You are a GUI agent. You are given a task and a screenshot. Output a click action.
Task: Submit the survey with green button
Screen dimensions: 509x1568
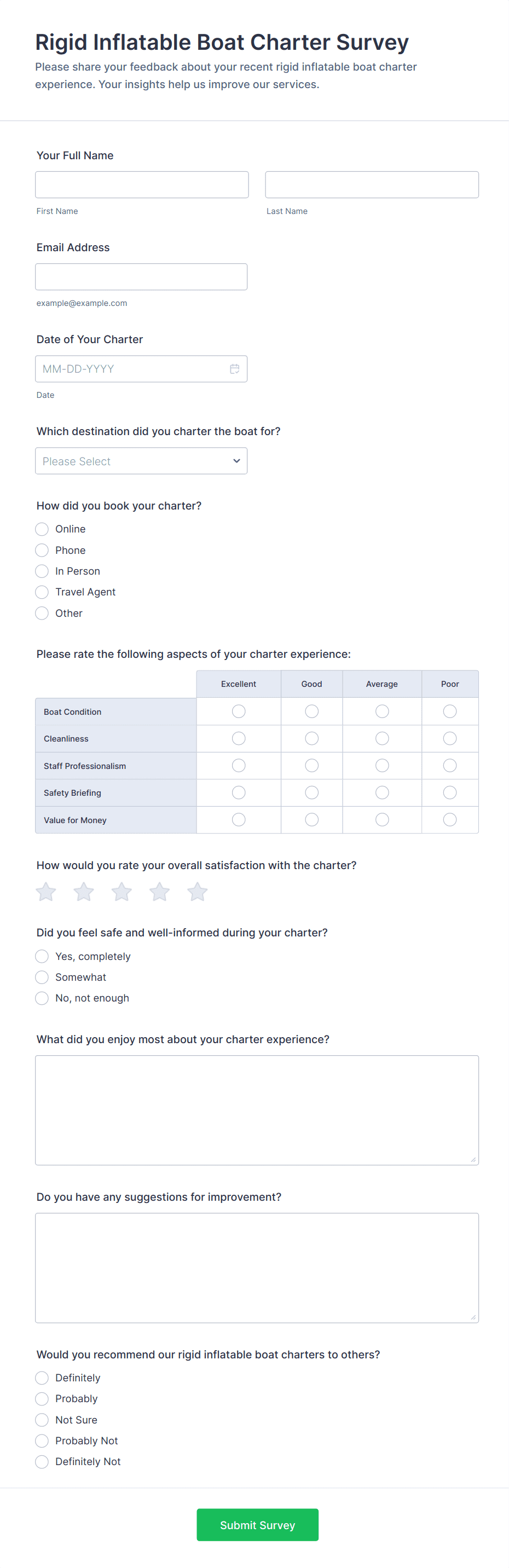tap(258, 1525)
